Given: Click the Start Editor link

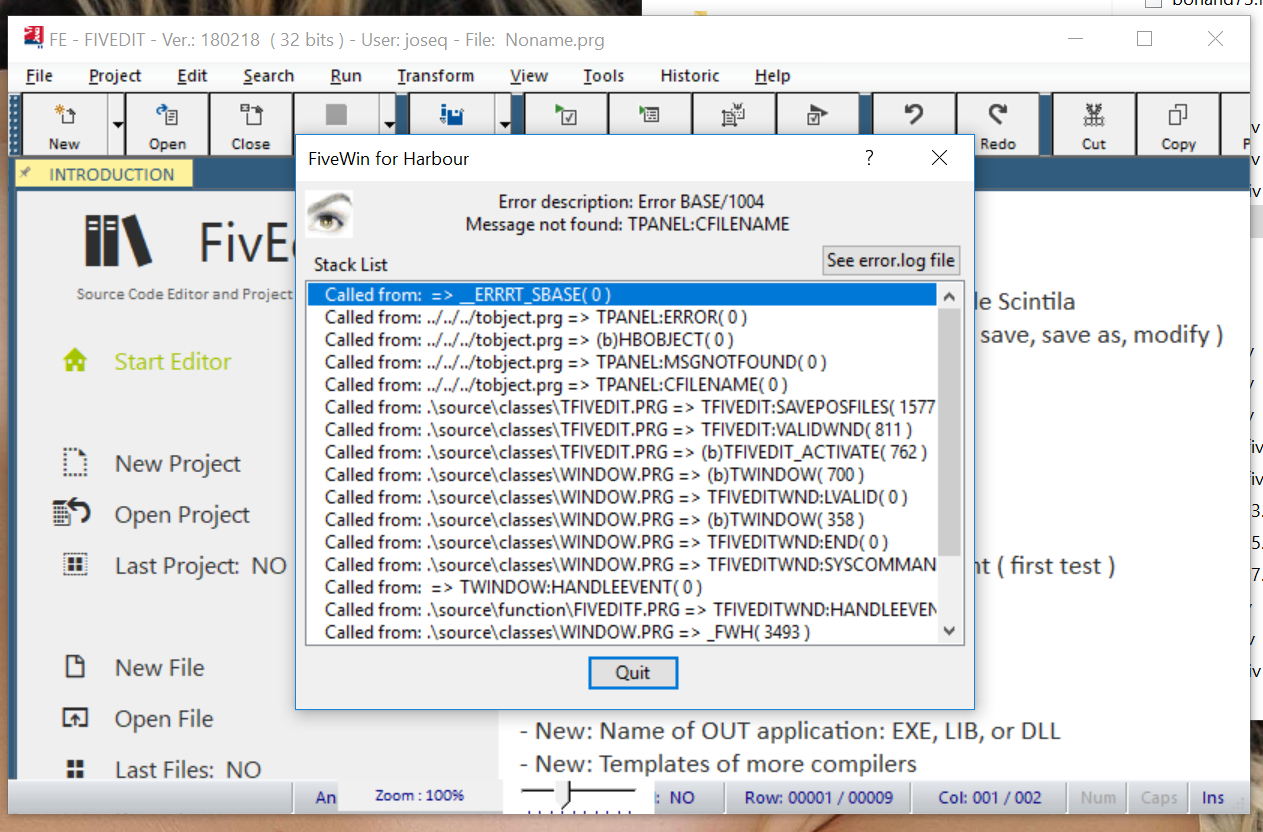Looking at the screenshot, I should [x=173, y=361].
